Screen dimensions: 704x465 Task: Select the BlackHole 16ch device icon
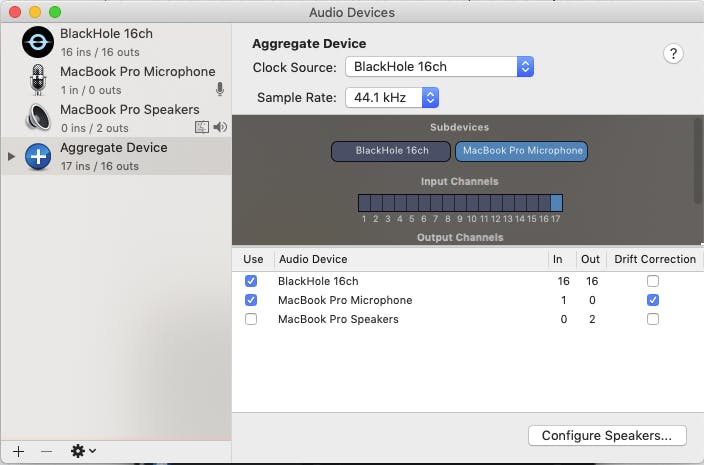[38, 42]
